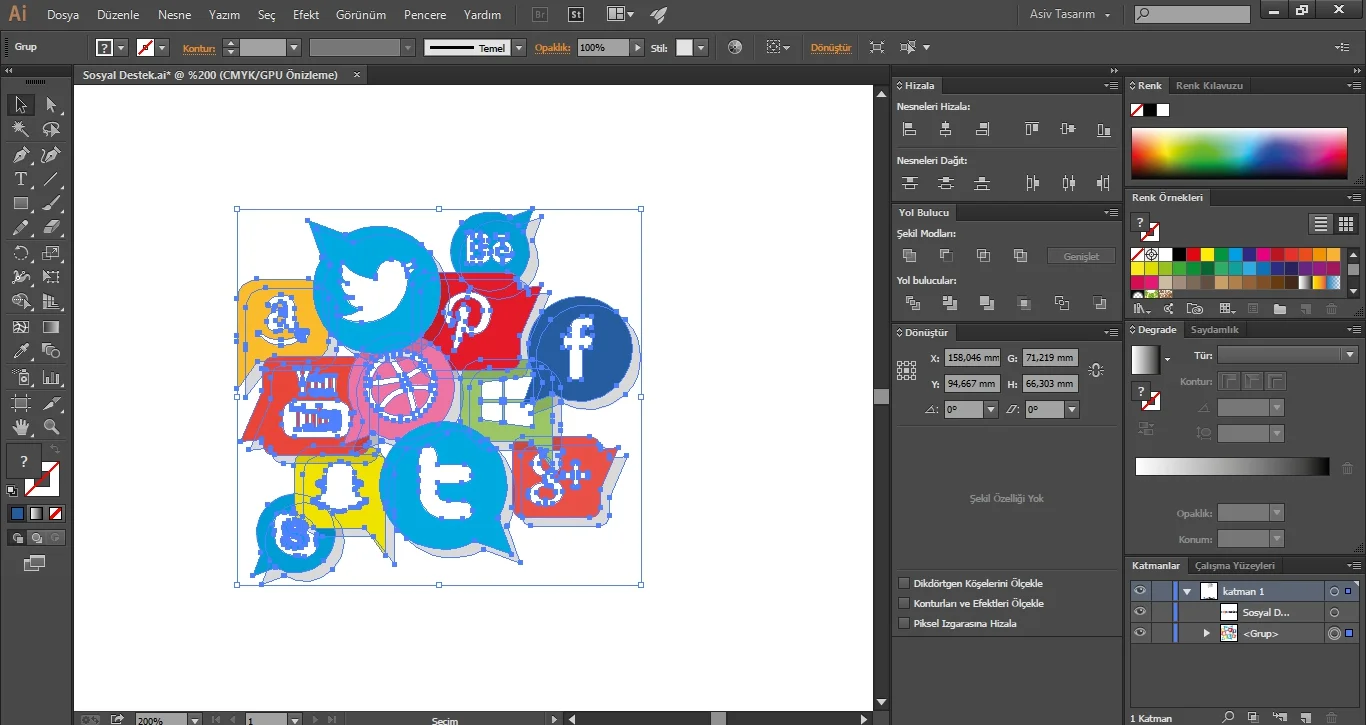
Task: Click the gradient slider bar in Degrade
Action: (1232, 466)
